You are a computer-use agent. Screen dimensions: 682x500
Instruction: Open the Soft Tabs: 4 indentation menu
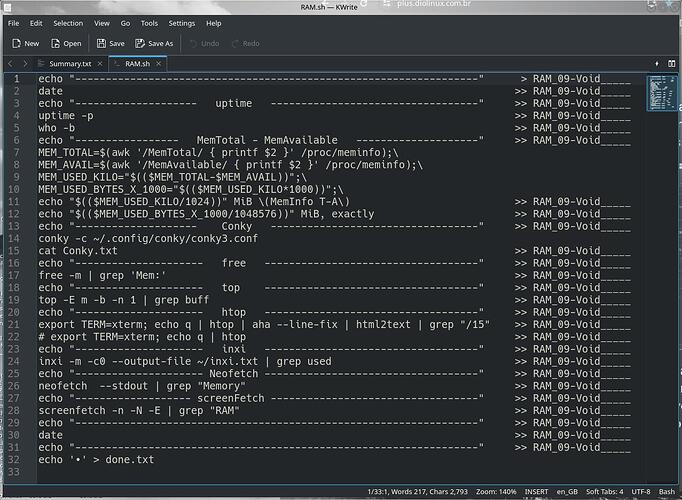(605, 492)
